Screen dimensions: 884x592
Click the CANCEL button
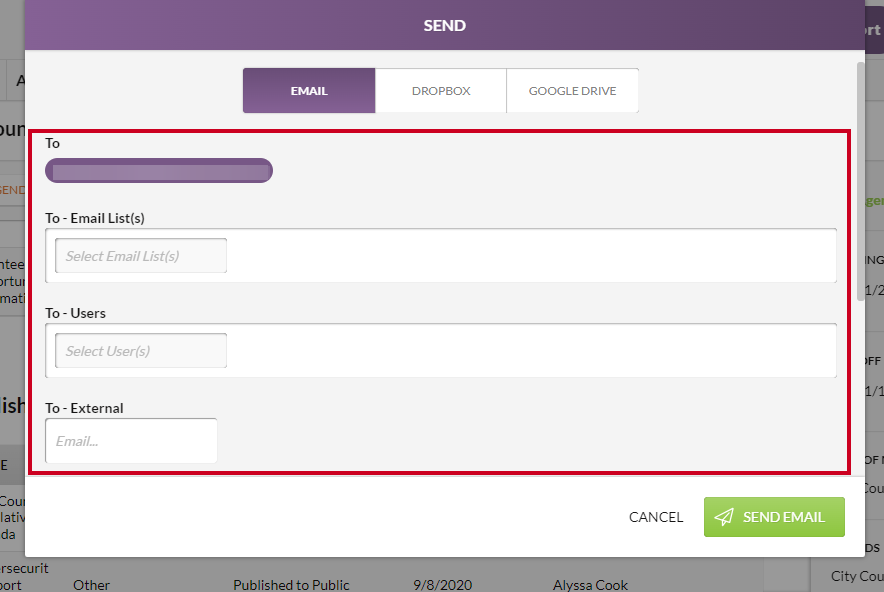click(x=656, y=517)
